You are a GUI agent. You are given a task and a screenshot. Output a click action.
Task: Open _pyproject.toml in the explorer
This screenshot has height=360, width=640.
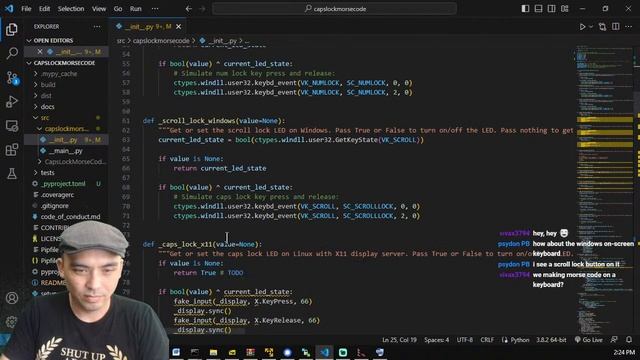[x=63, y=184]
